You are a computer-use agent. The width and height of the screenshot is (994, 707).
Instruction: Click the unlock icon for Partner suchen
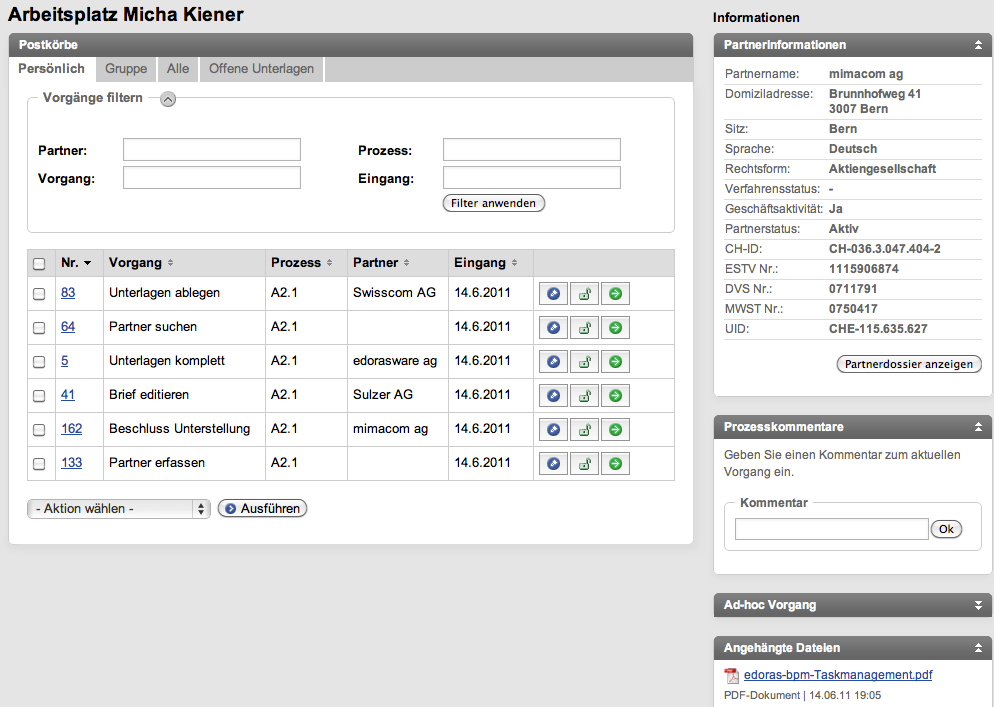click(584, 328)
